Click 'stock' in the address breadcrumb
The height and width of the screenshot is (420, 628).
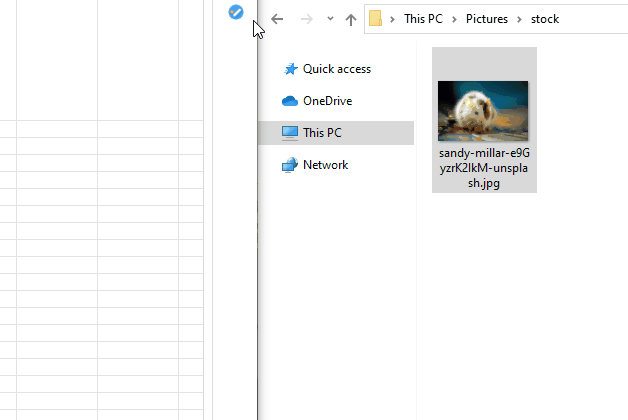tap(545, 19)
